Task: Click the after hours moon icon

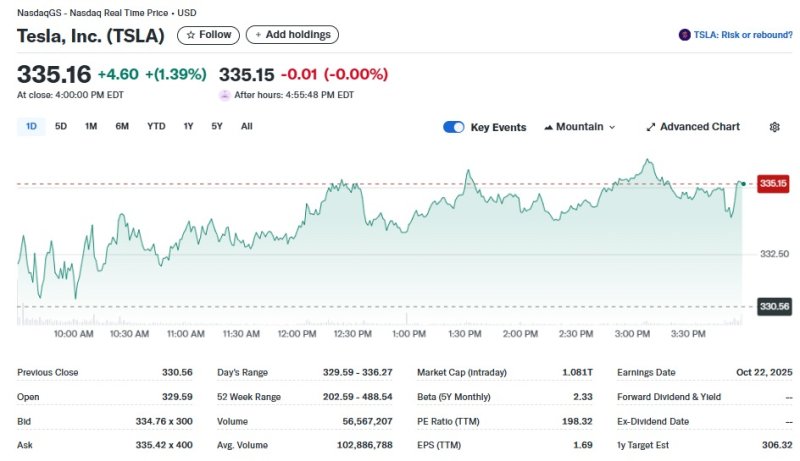Action: point(225,95)
